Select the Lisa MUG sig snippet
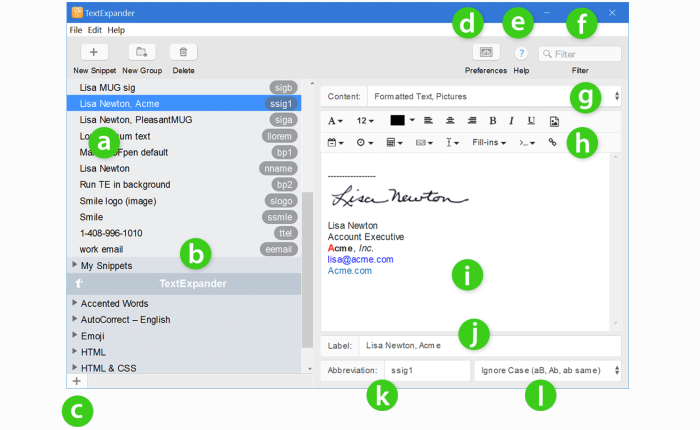700x430 pixels. [x=184, y=88]
